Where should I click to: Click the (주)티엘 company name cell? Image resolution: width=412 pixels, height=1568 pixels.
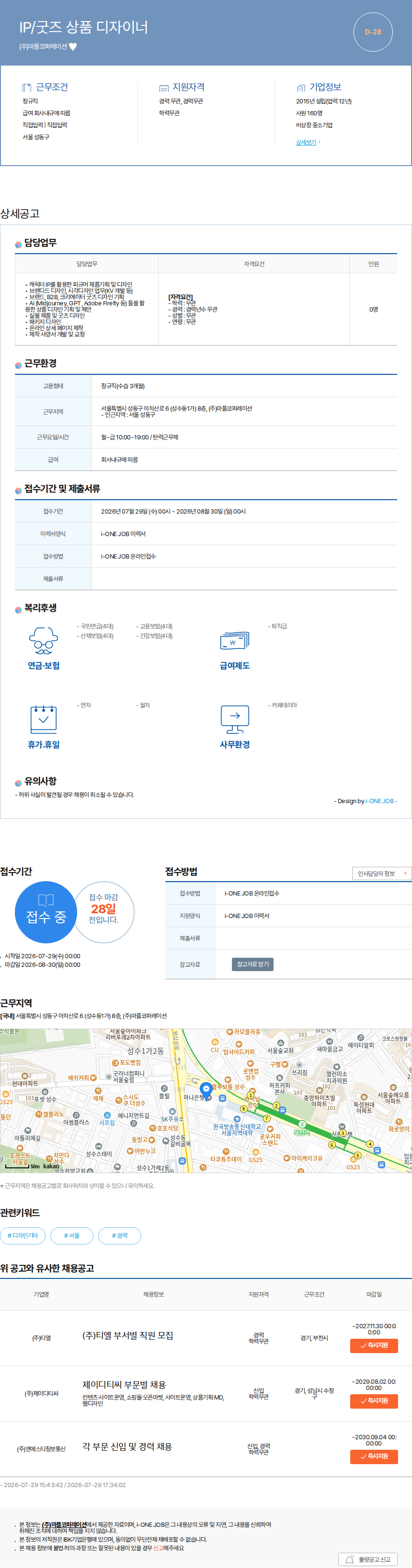tap(42, 1338)
